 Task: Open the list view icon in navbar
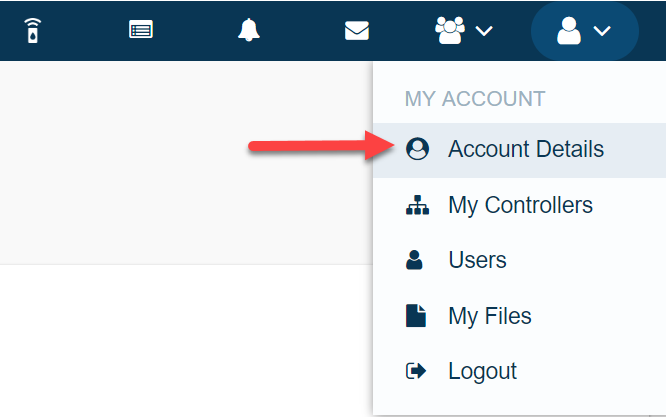click(x=141, y=30)
